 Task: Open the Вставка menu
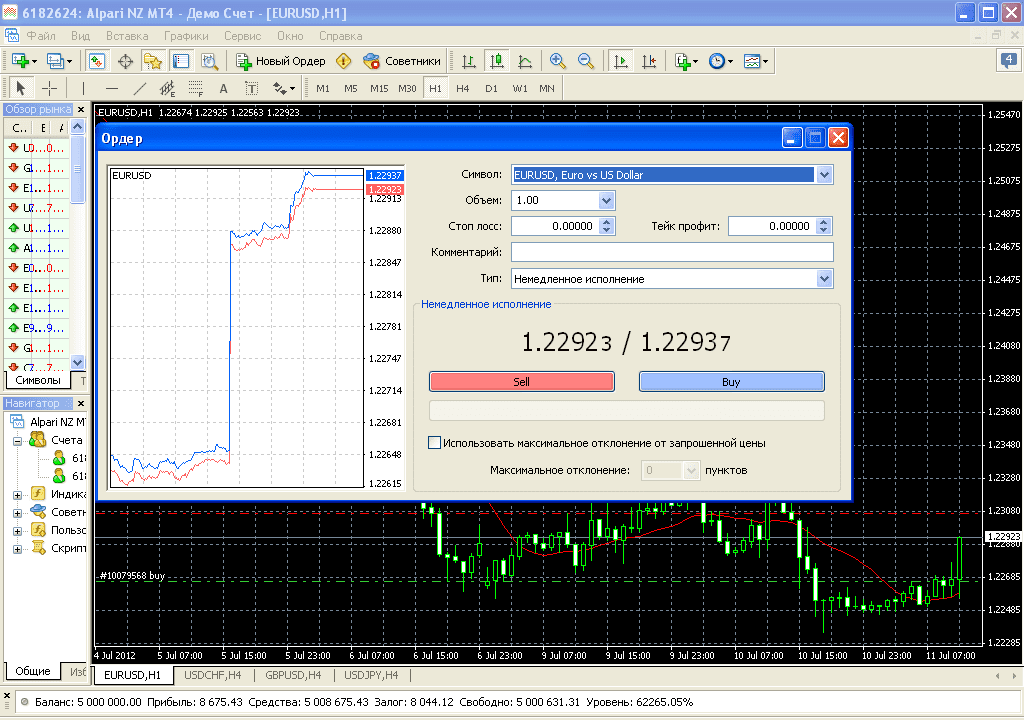pyautogui.click(x=127, y=36)
